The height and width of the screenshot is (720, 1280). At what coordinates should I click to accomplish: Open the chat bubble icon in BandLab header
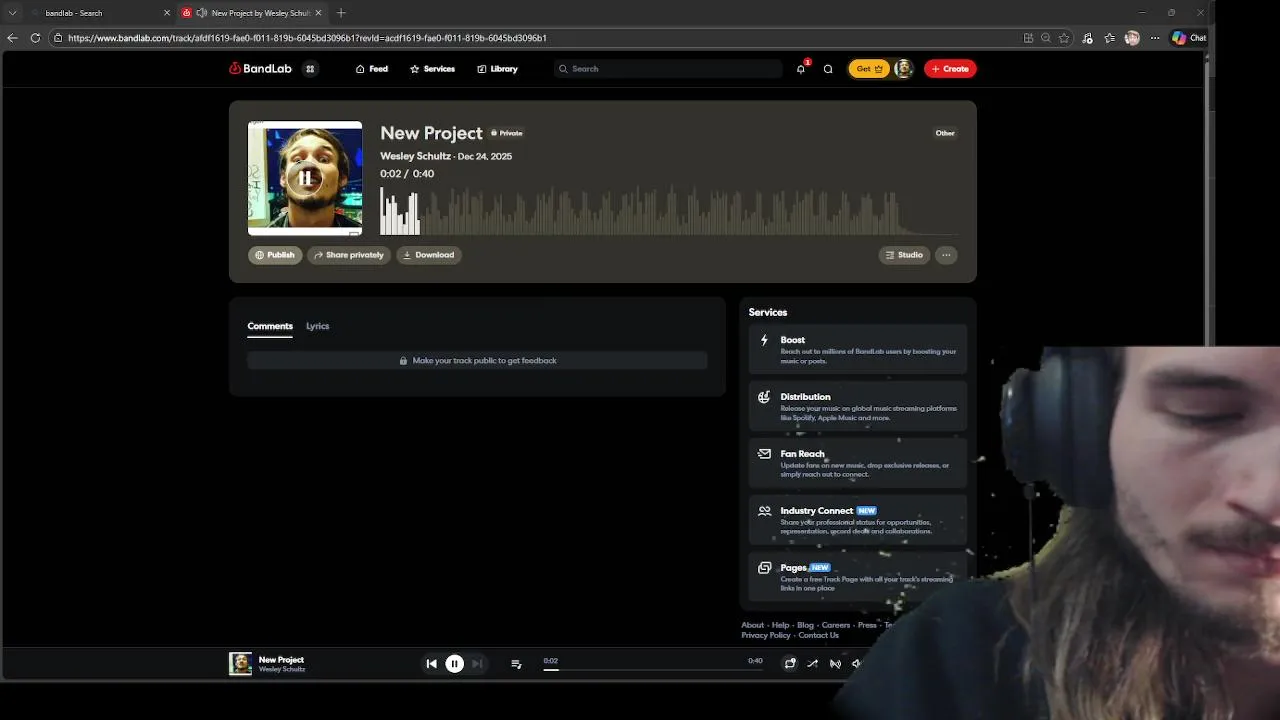pyautogui.click(x=828, y=69)
